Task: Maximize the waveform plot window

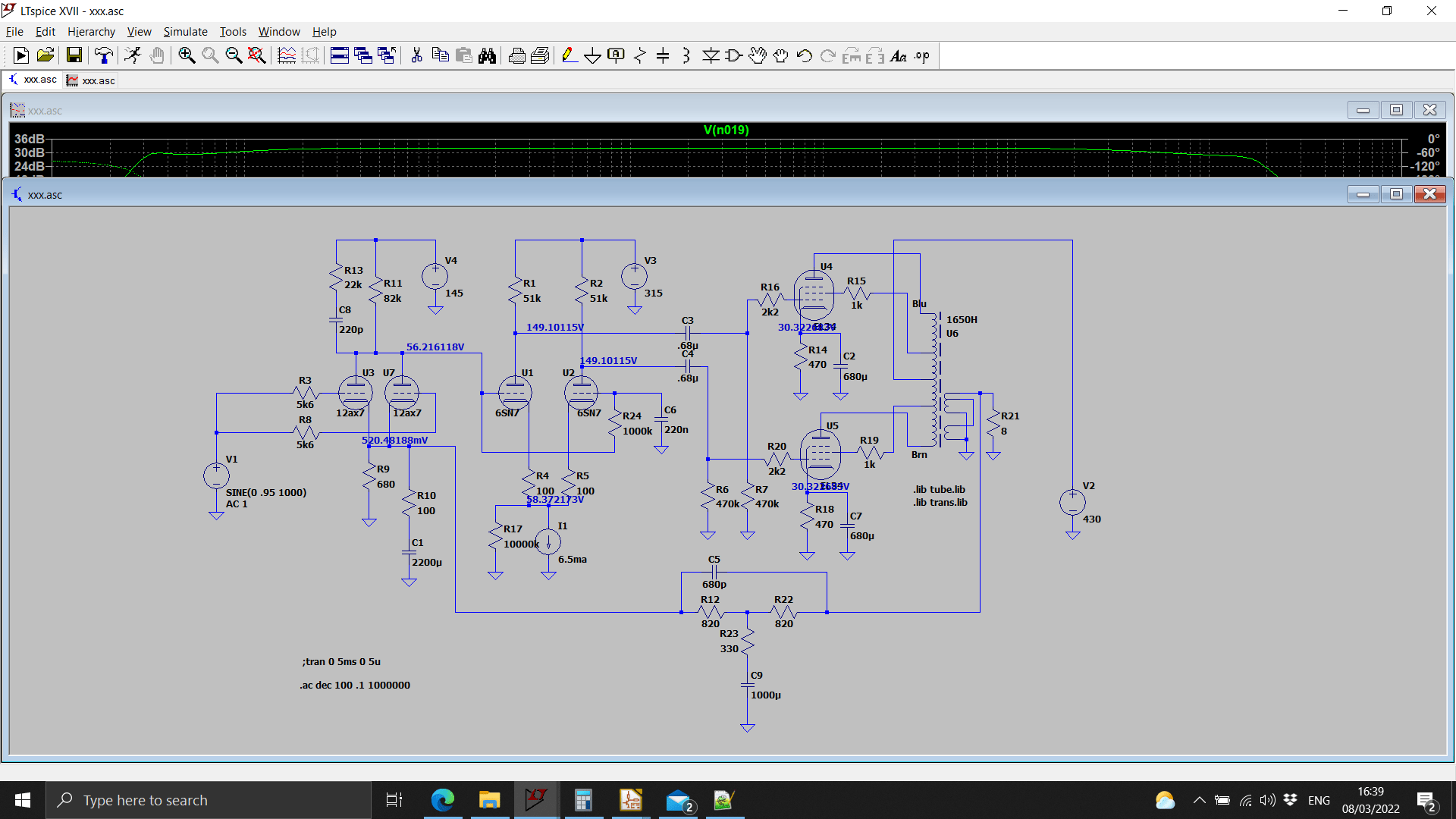Action: point(1396,110)
